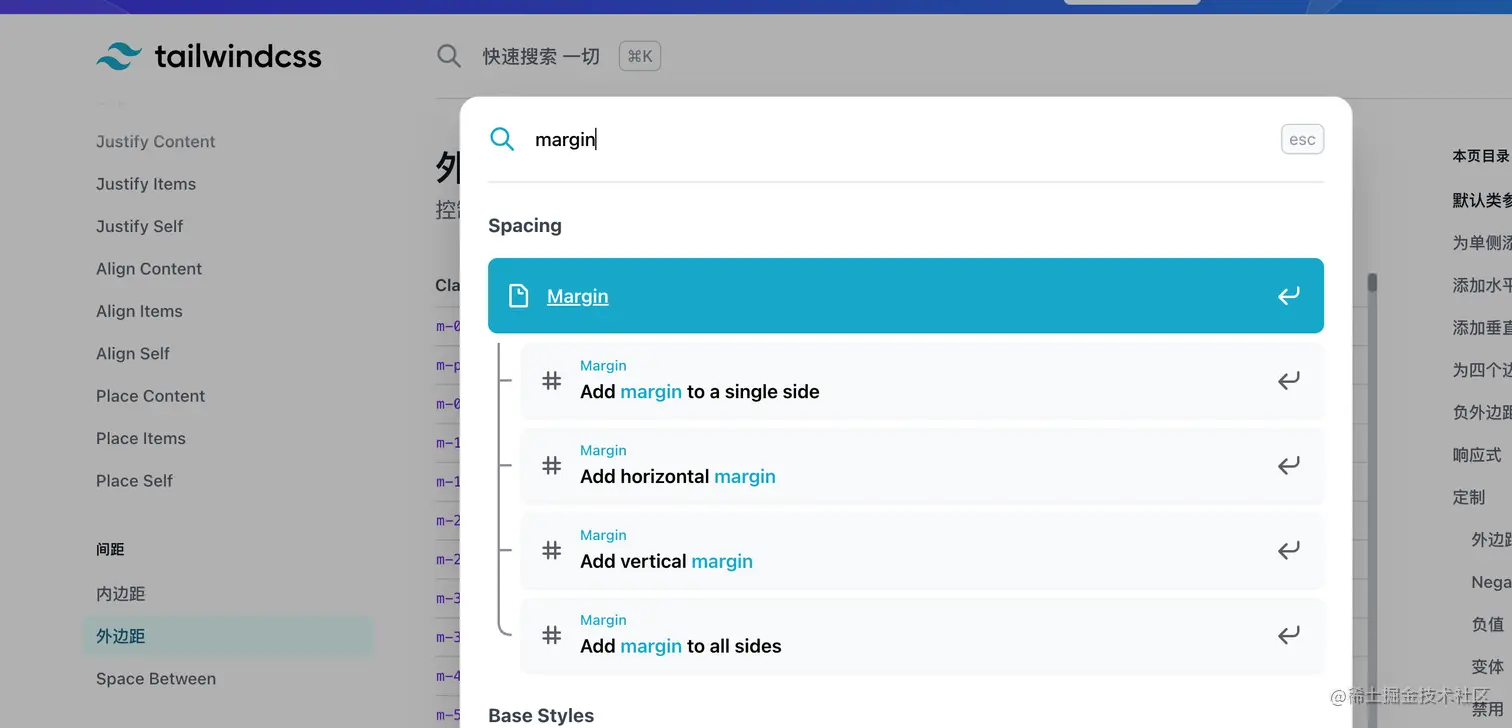Click enter arrow on Add horizontal margin
This screenshot has width=1512, height=728.
[x=1289, y=465]
